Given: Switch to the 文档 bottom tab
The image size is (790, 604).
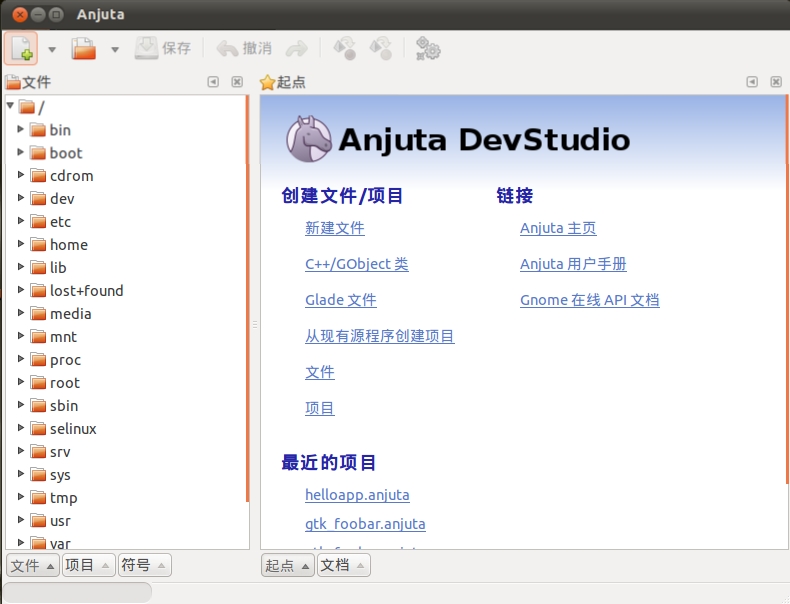Looking at the screenshot, I should [x=344, y=565].
